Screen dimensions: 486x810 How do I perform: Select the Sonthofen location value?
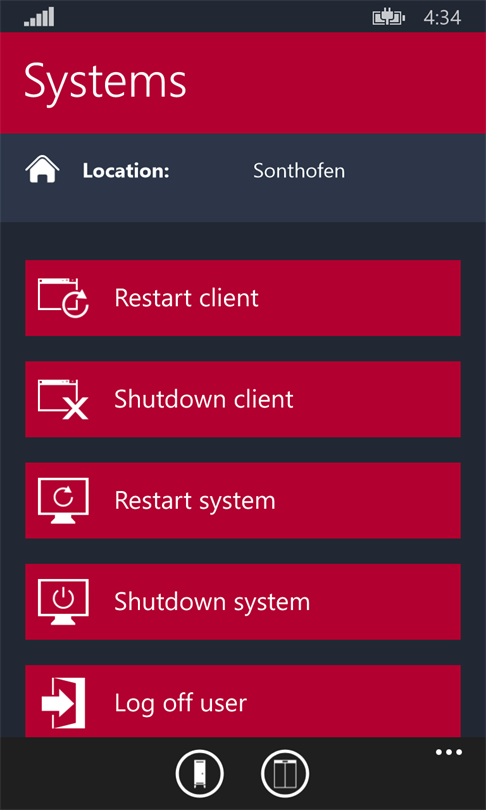[299, 170]
